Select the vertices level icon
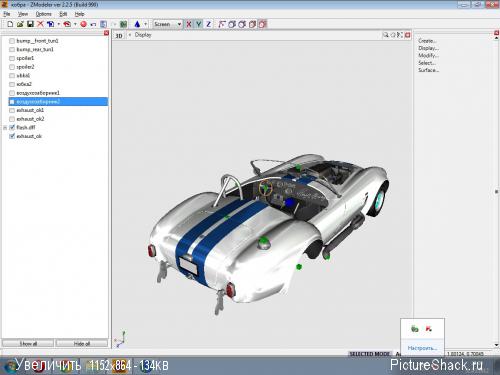The image size is (500, 375). (x=222, y=24)
